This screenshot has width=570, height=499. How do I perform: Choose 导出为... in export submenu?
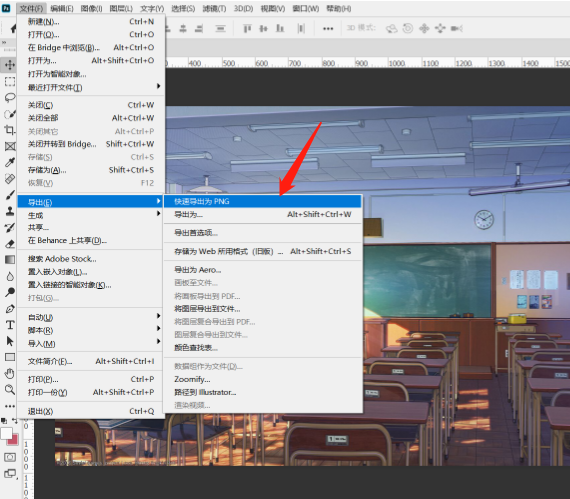(262, 214)
